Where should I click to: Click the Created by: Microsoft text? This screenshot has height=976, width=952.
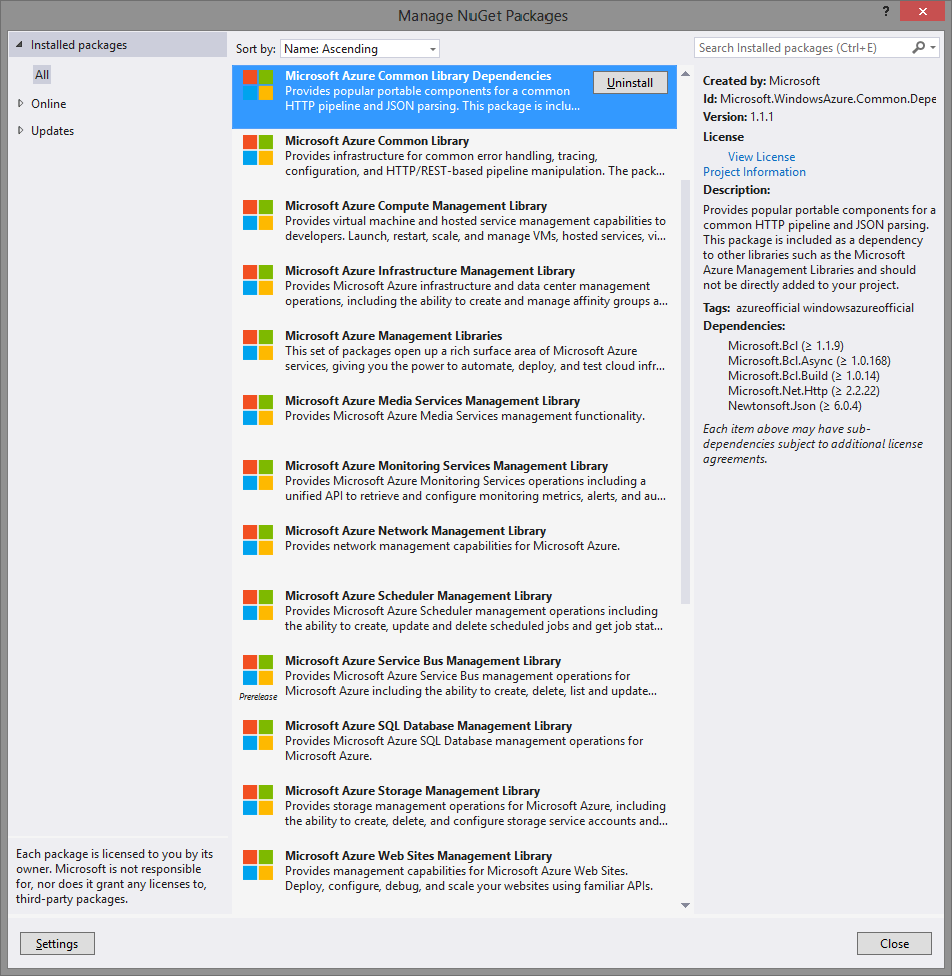761,81
